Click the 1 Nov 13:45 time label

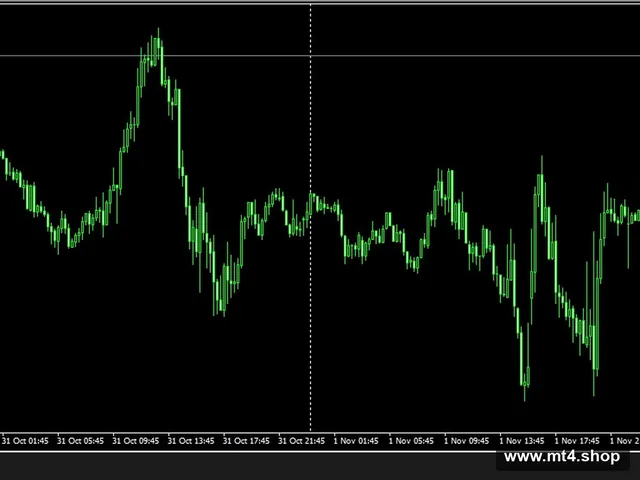522,441
